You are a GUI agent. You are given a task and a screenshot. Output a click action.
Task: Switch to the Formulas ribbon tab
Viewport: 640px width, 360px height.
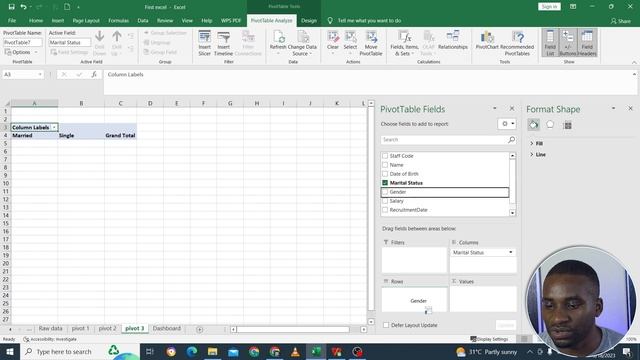point(118,20)
